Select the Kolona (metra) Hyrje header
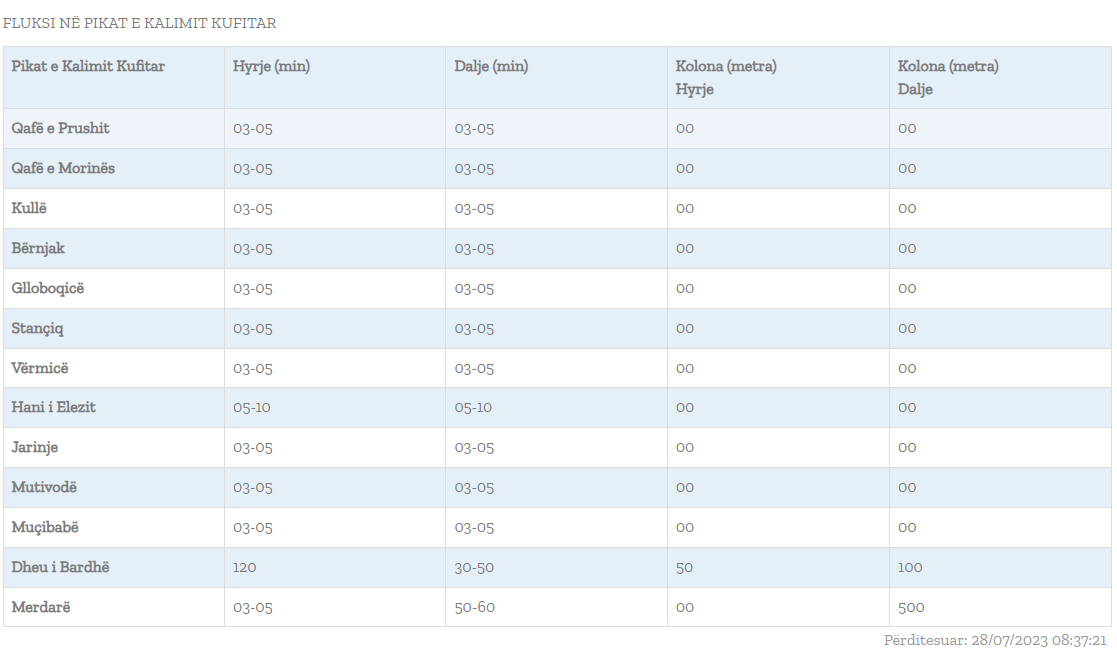The height and width of the screenshot is (655, 1117). coord(726,78)
